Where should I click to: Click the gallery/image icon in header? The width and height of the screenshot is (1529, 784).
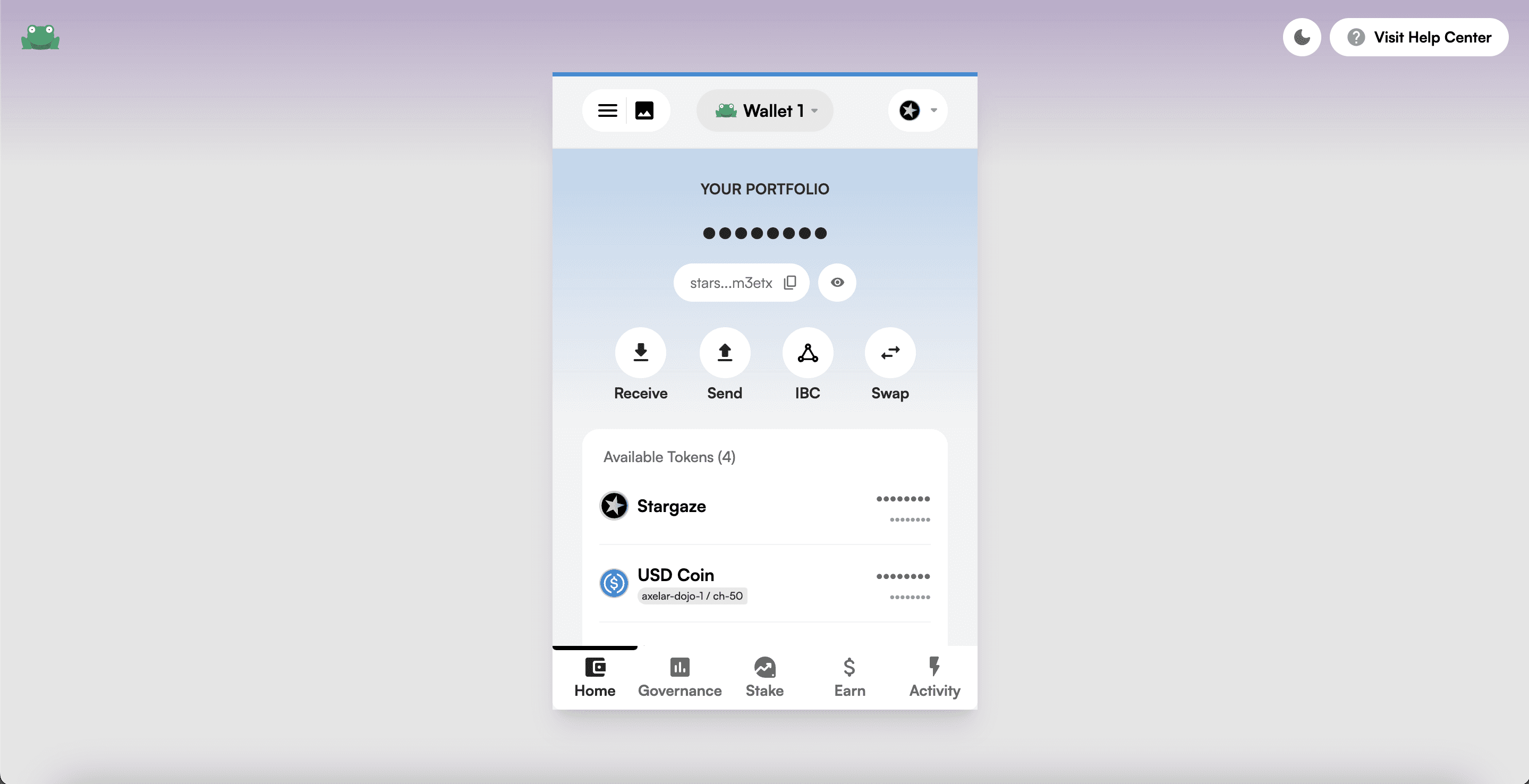(644, 110)
